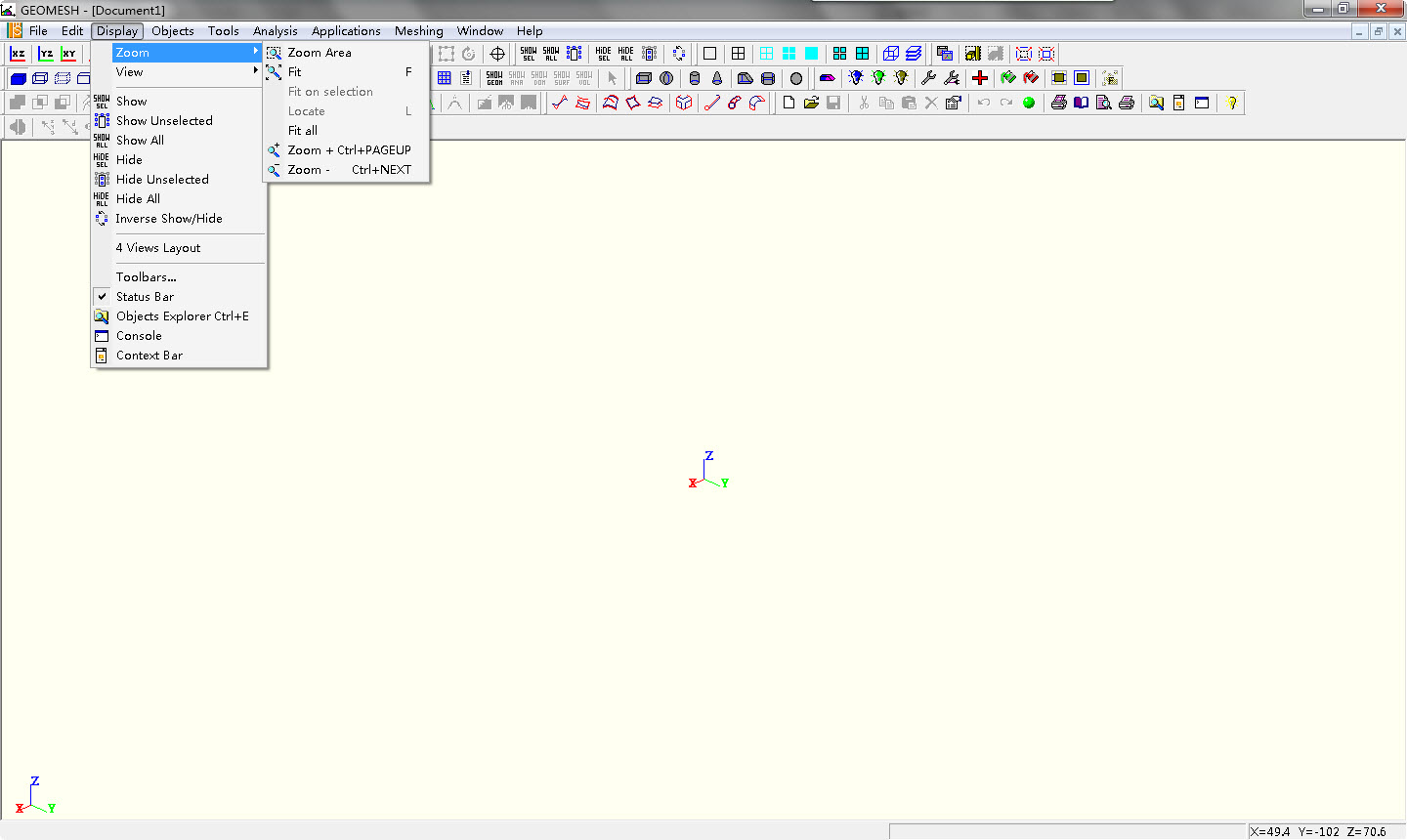Click the inverse show/hide toolbar icon
The height and width of the screenshot is (840, 1407).
point(679,54)
